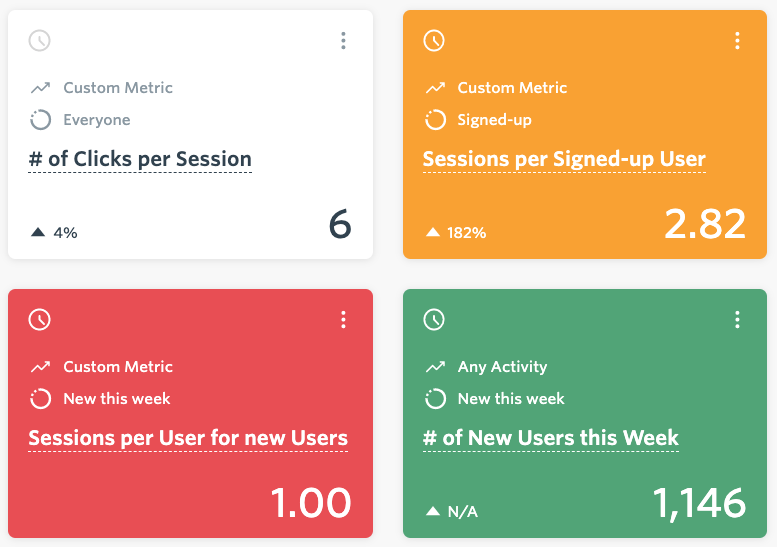Click the 1,146 value on green card
Image resolution: width=777 pixels, height=547 pixels.
tap(699, 503)
